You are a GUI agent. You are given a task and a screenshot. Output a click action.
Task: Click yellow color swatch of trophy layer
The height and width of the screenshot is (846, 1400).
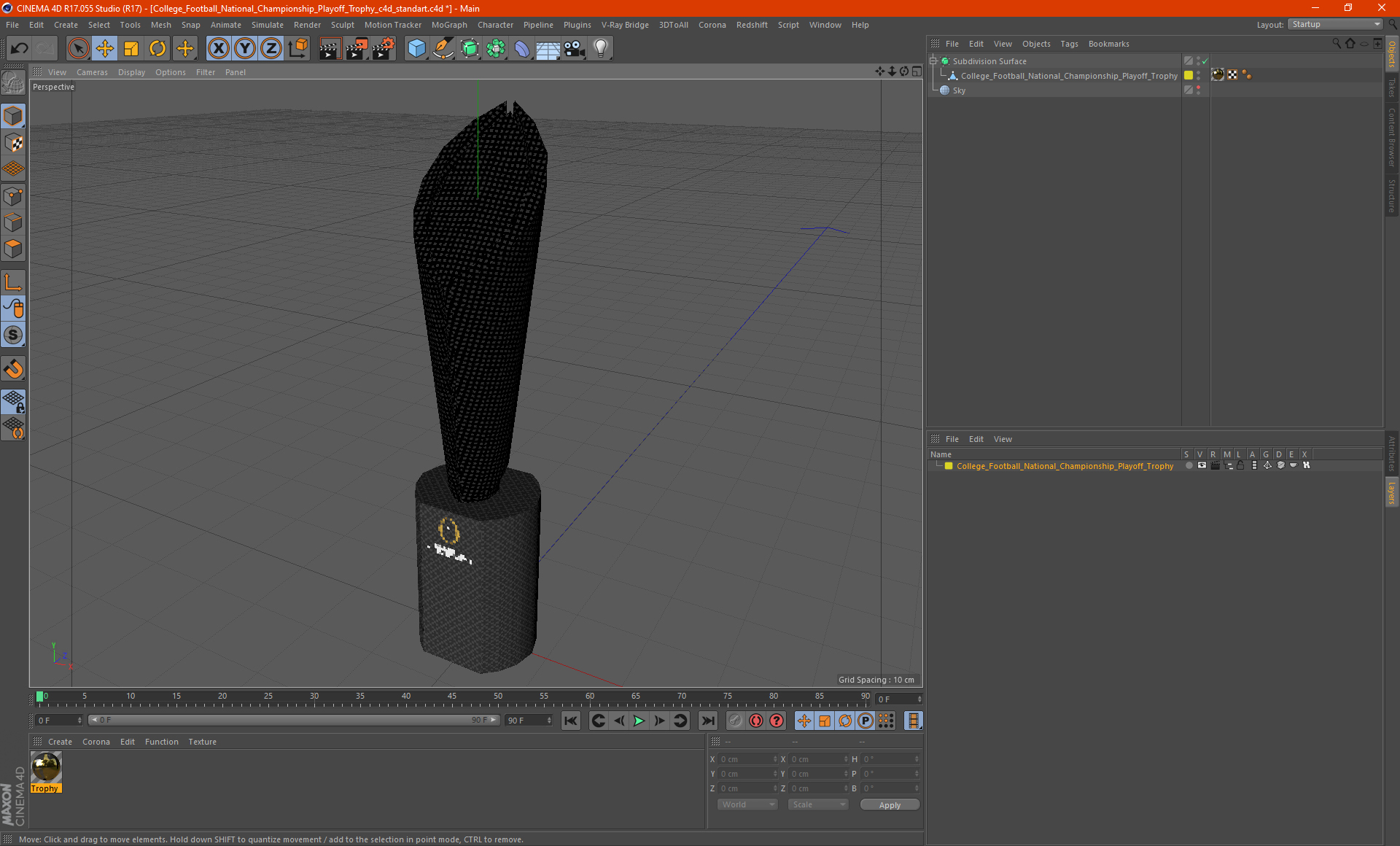click(x=949, y=466)
